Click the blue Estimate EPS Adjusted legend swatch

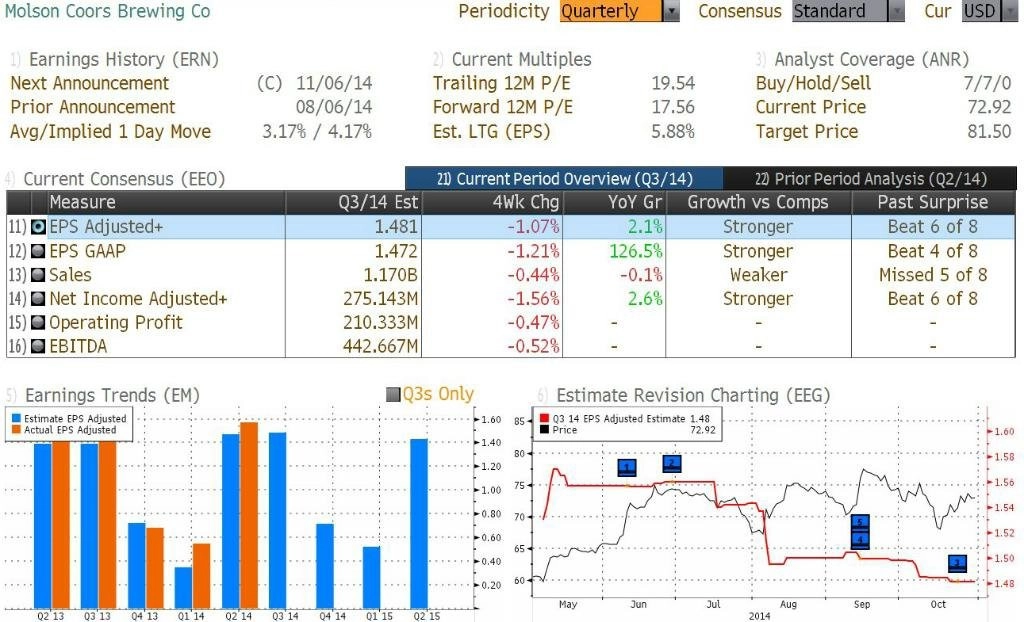16,419
